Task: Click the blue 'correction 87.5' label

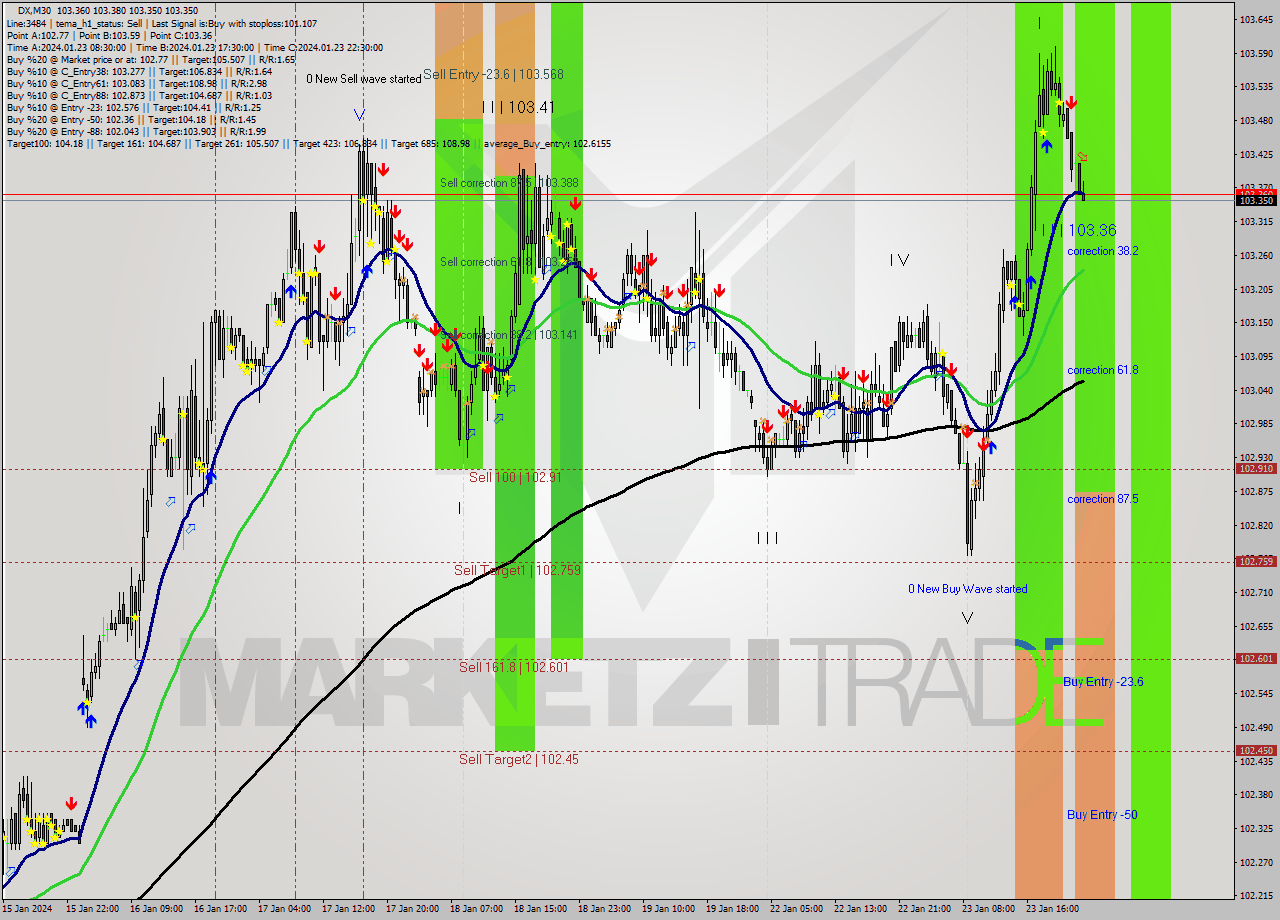Action: click(x=1102, y=499)
